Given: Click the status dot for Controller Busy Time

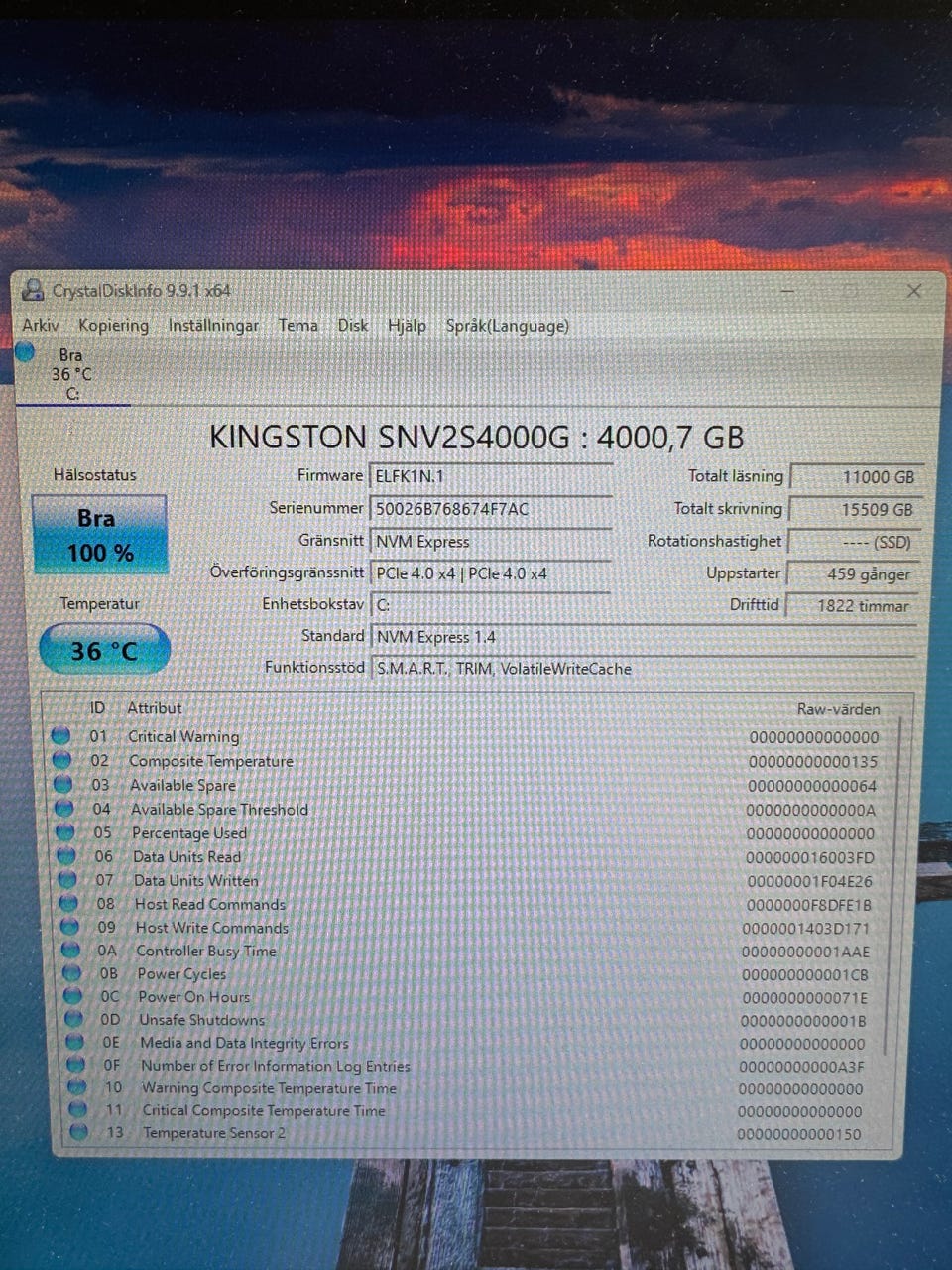Looking at the screenshot, I should [x=71, y=950].
